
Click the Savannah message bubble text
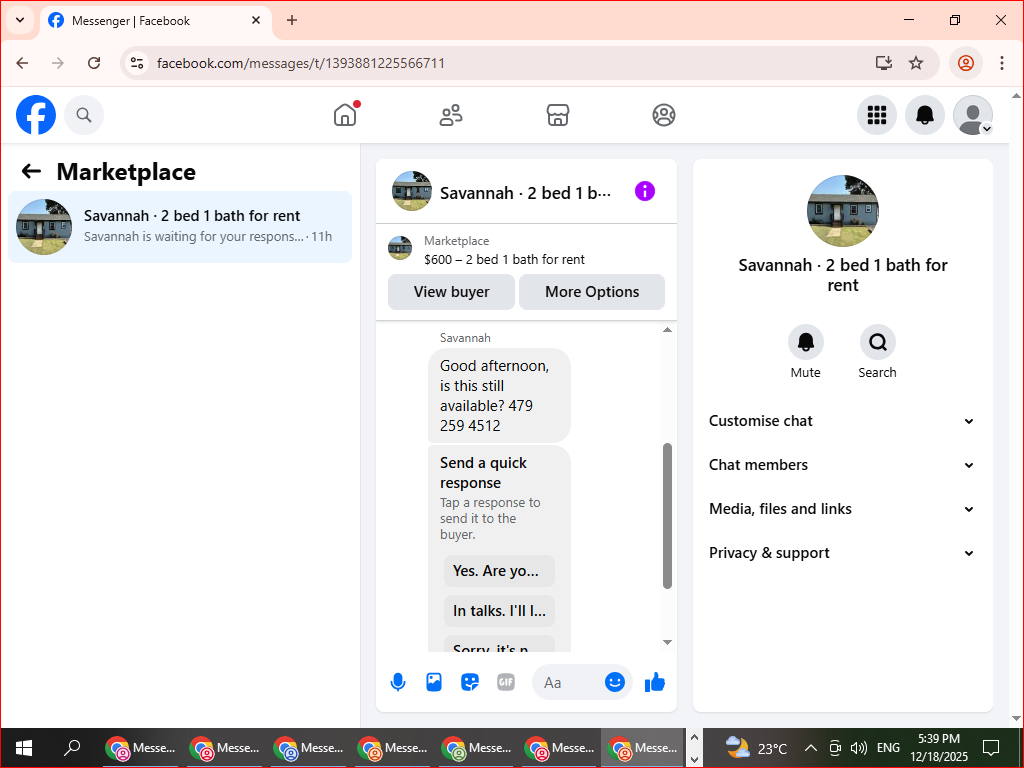494,396
